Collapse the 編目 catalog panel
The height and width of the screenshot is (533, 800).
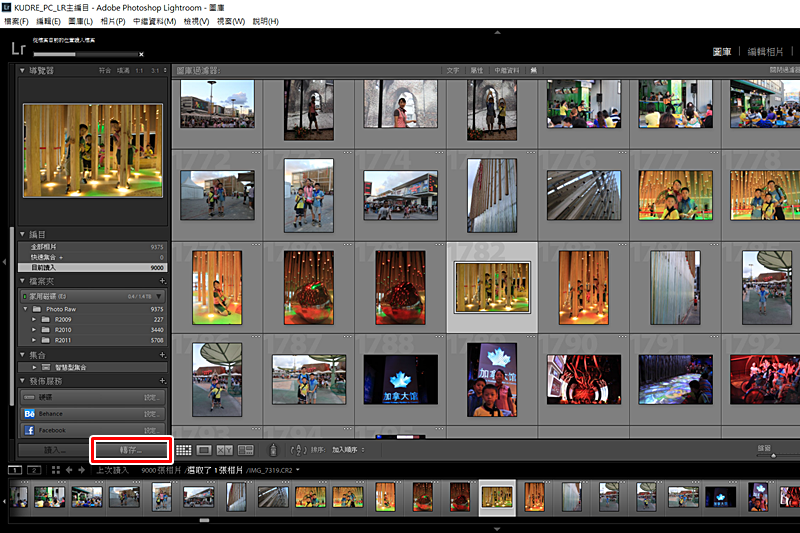pyautogui.click(x=24, y=232)
